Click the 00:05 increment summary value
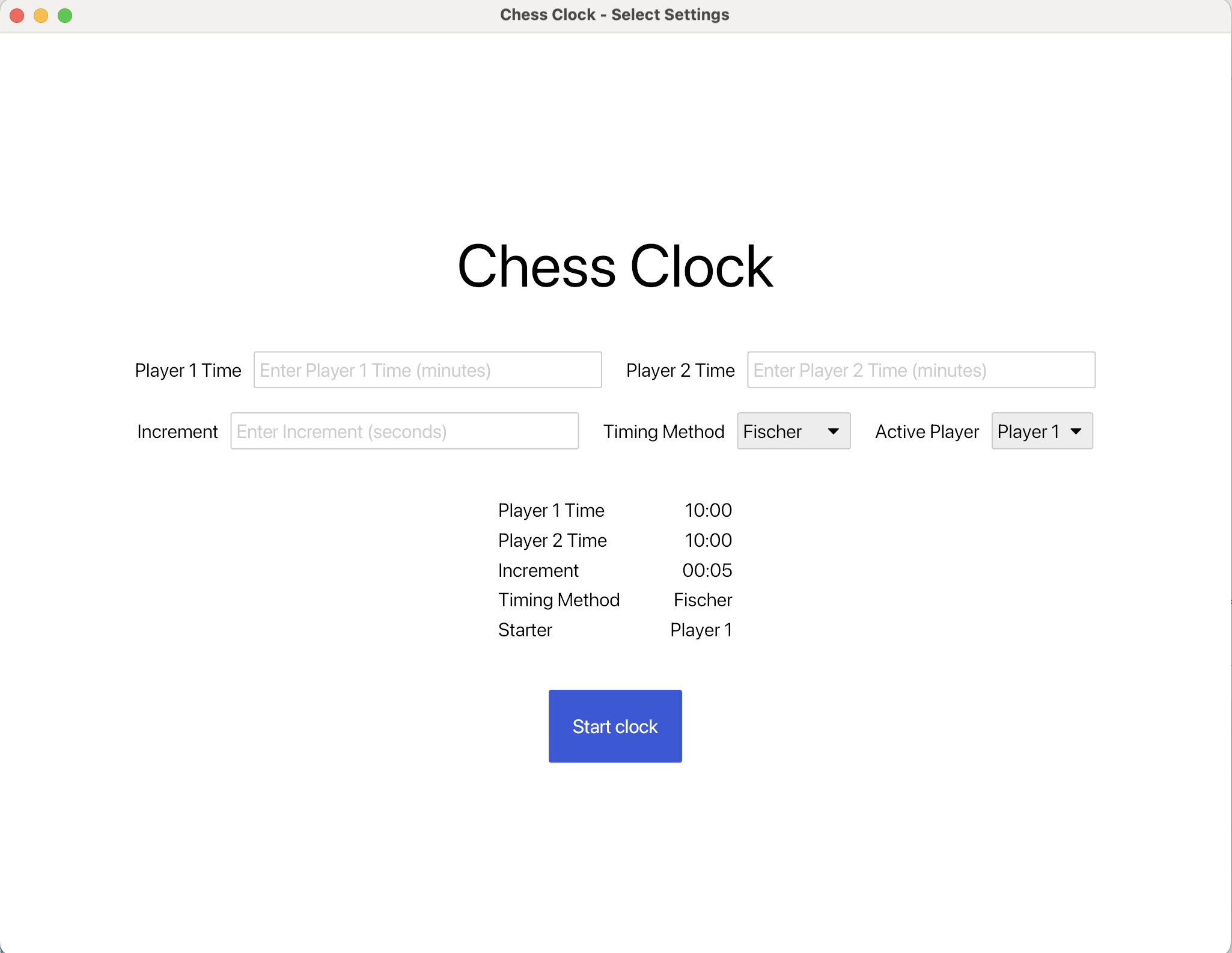Image resolution: width=1232 pixels, height=953 pixels. pos(707,570)
